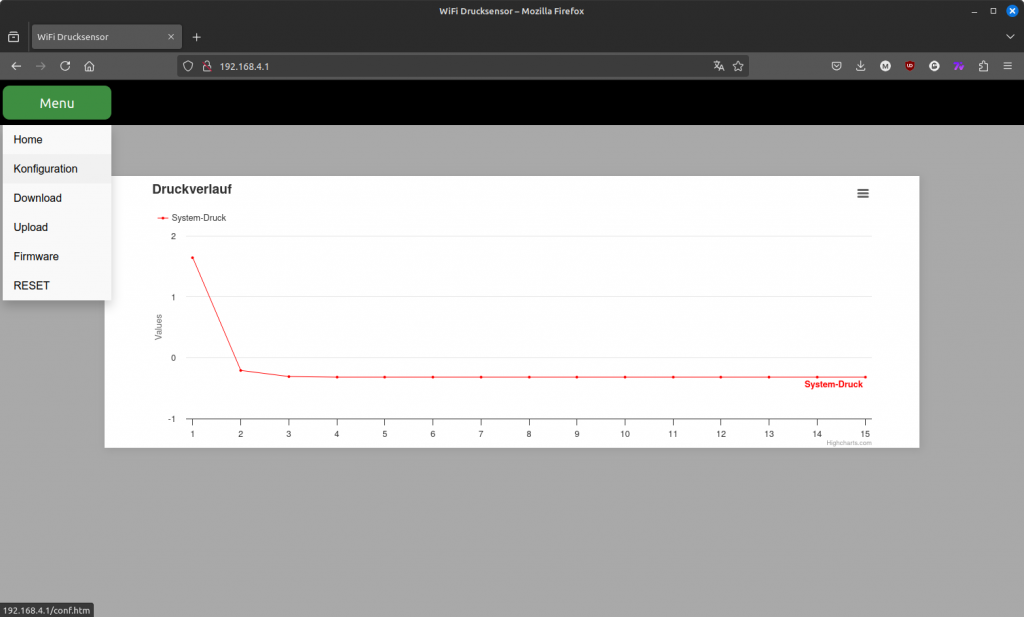Click the uBlock Origin extension icon
Screen dimensions: 1024x617
point(910,66)
